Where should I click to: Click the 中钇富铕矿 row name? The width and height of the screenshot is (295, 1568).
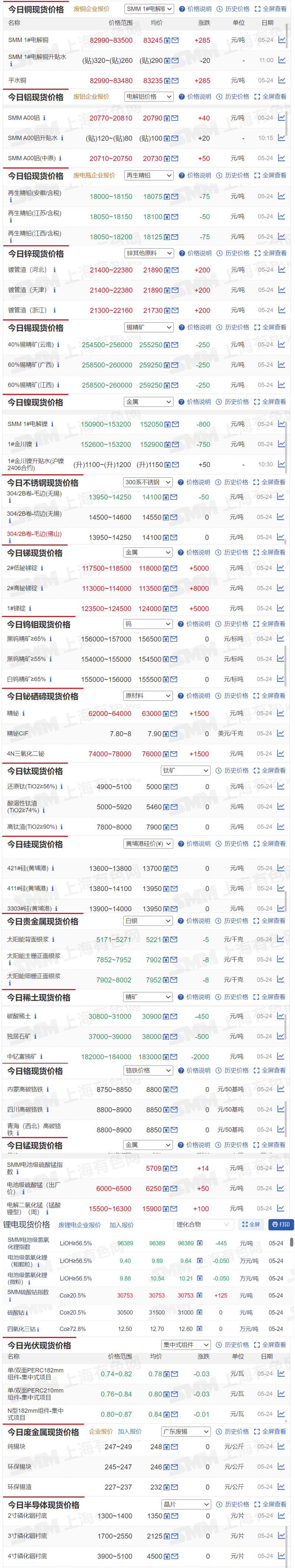pyautogui.click(x=22, y=1057)
